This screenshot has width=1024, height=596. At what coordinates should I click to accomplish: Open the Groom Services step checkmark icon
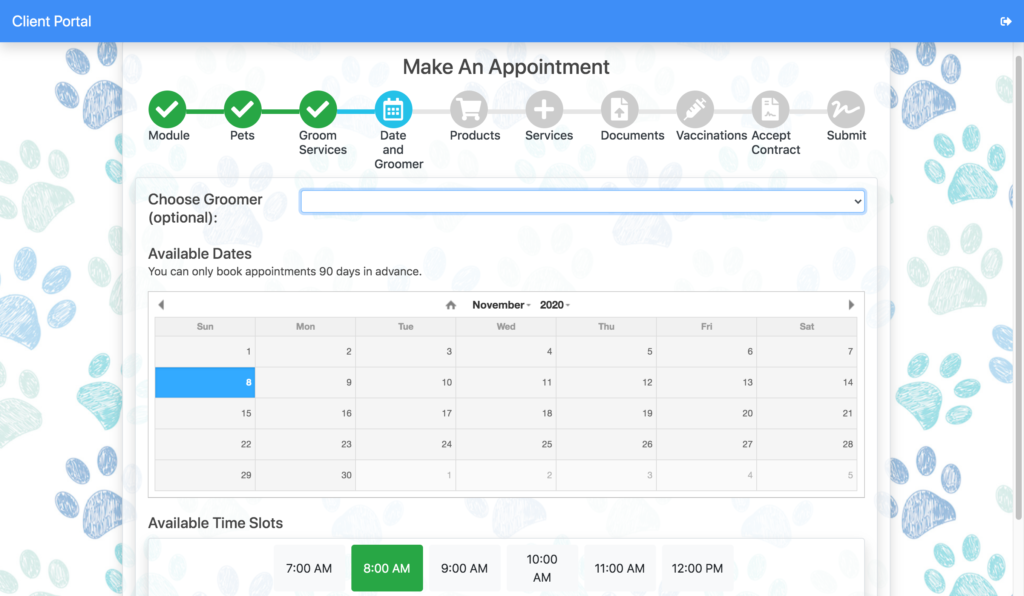pyautogui.click(x=318, y=109)
